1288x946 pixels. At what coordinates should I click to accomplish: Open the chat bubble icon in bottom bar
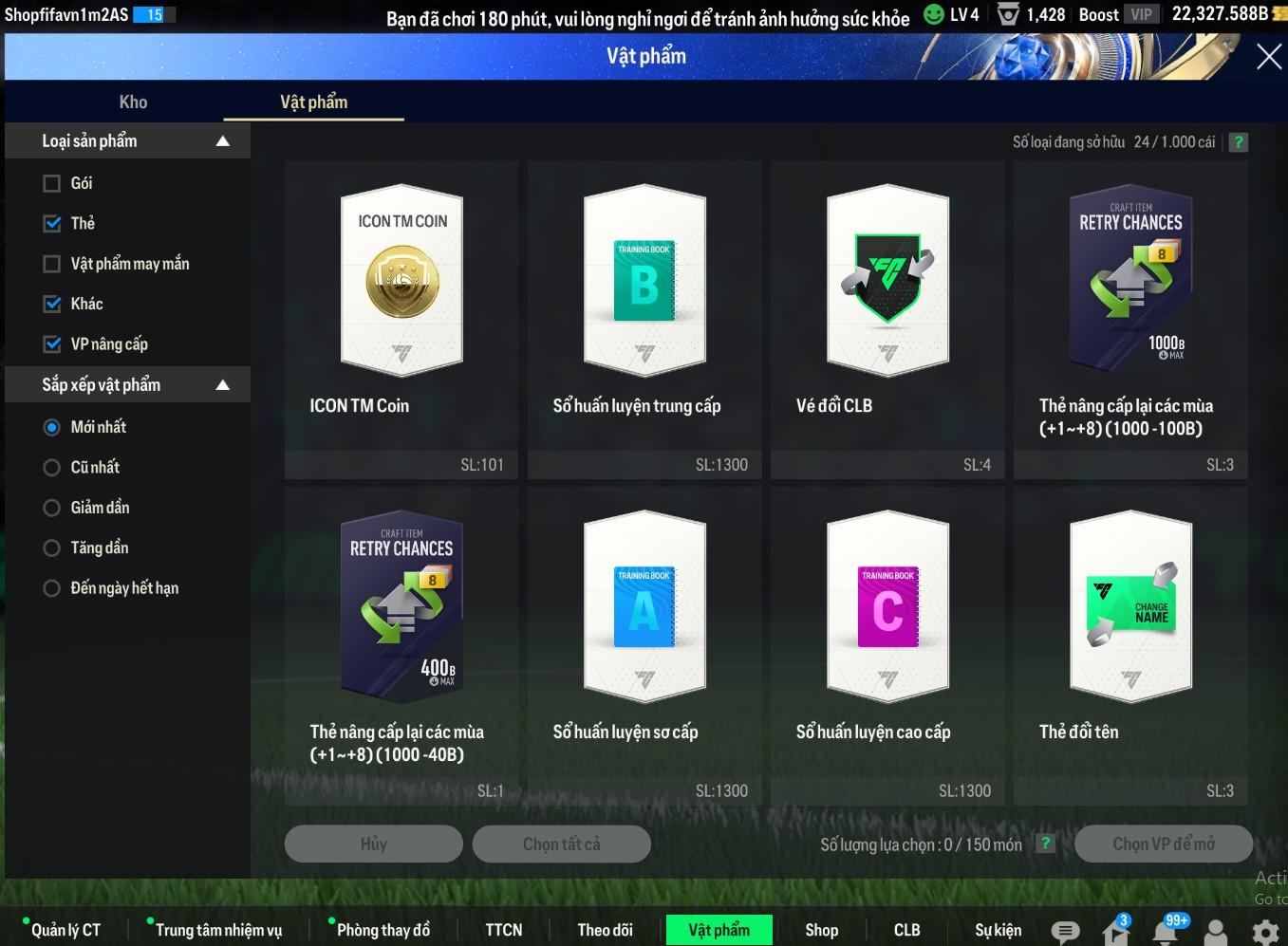coord(1065,932)
